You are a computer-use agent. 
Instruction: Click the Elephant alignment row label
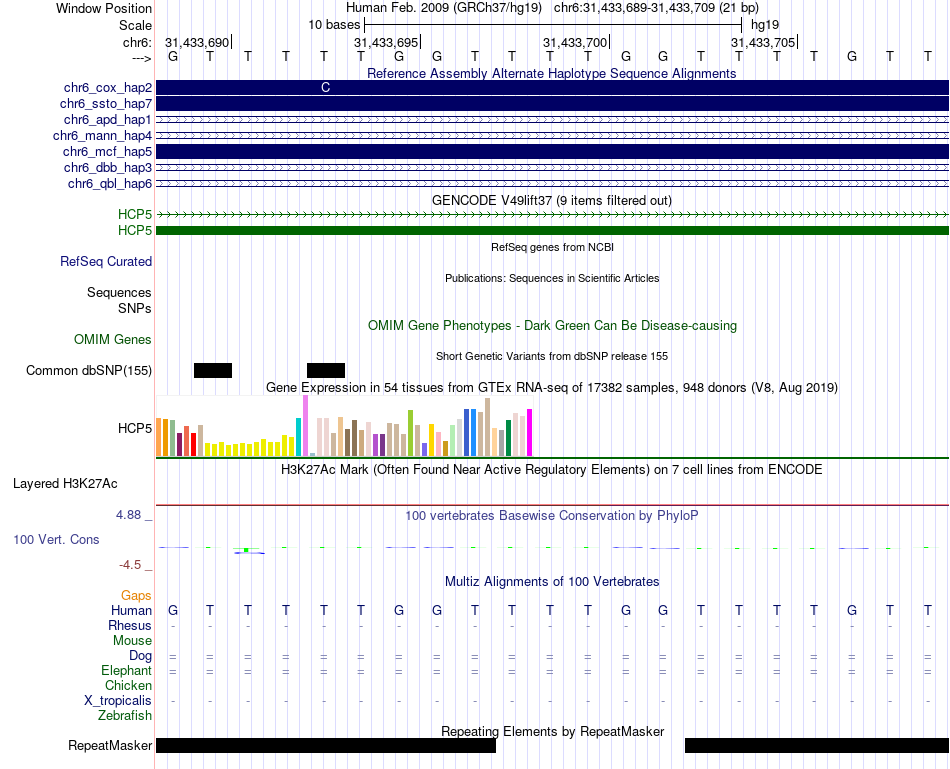(127, 670)
